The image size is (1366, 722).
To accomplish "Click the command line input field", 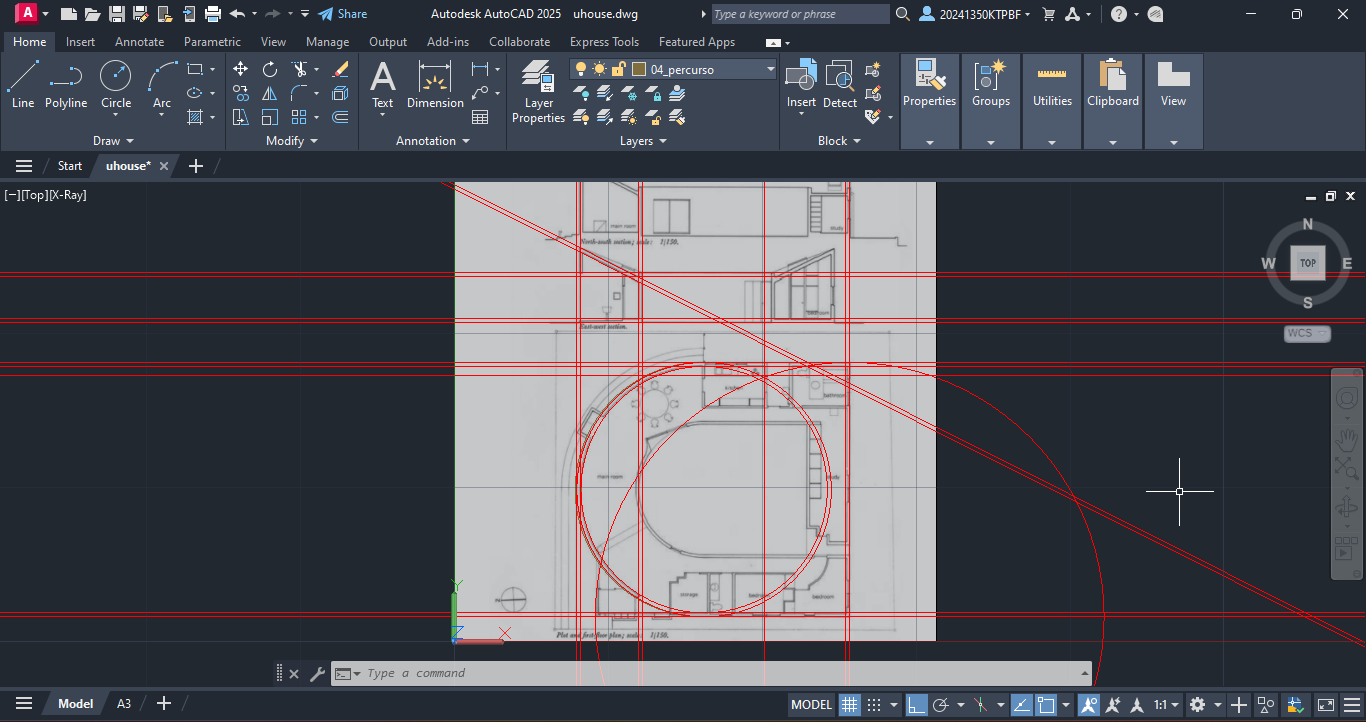I will point(710,673).
